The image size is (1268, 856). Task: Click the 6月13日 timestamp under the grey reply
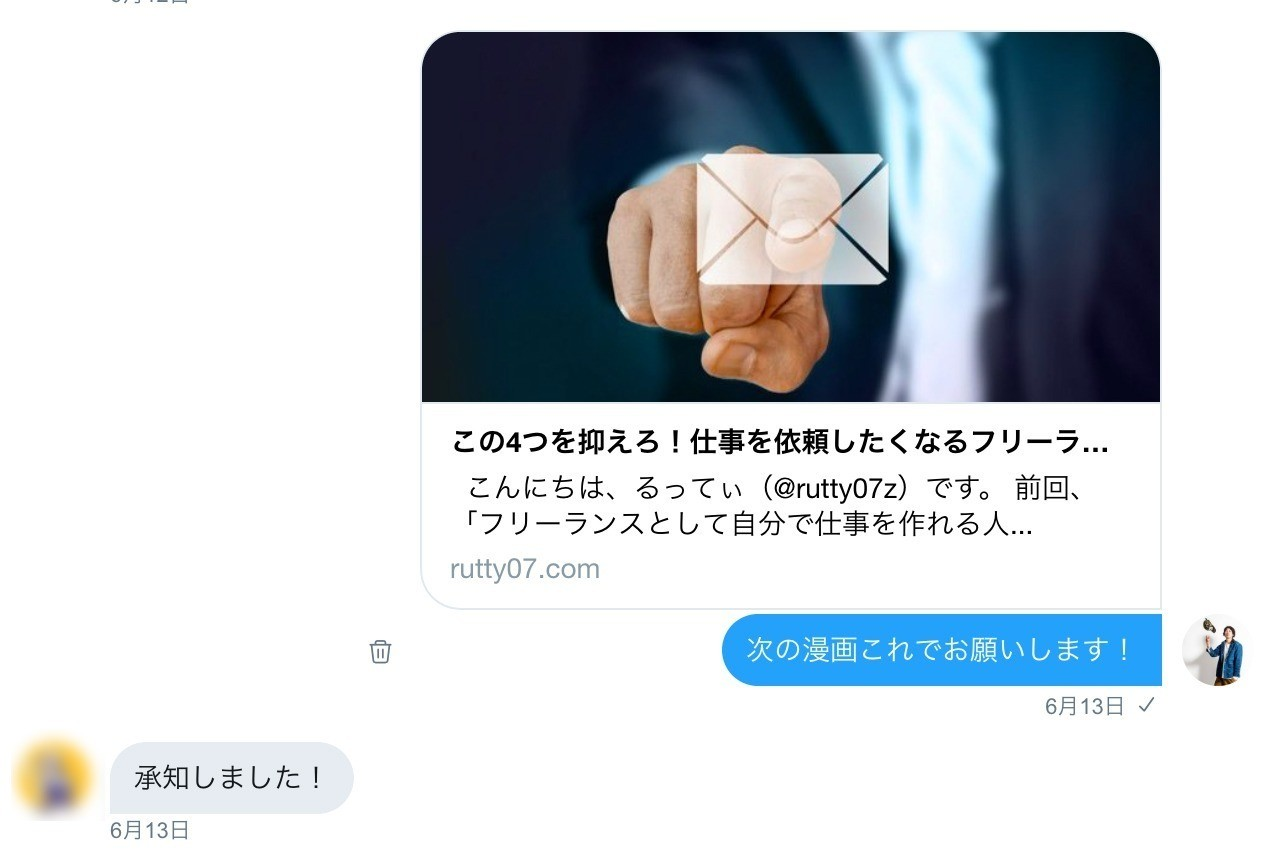[150, 830]
